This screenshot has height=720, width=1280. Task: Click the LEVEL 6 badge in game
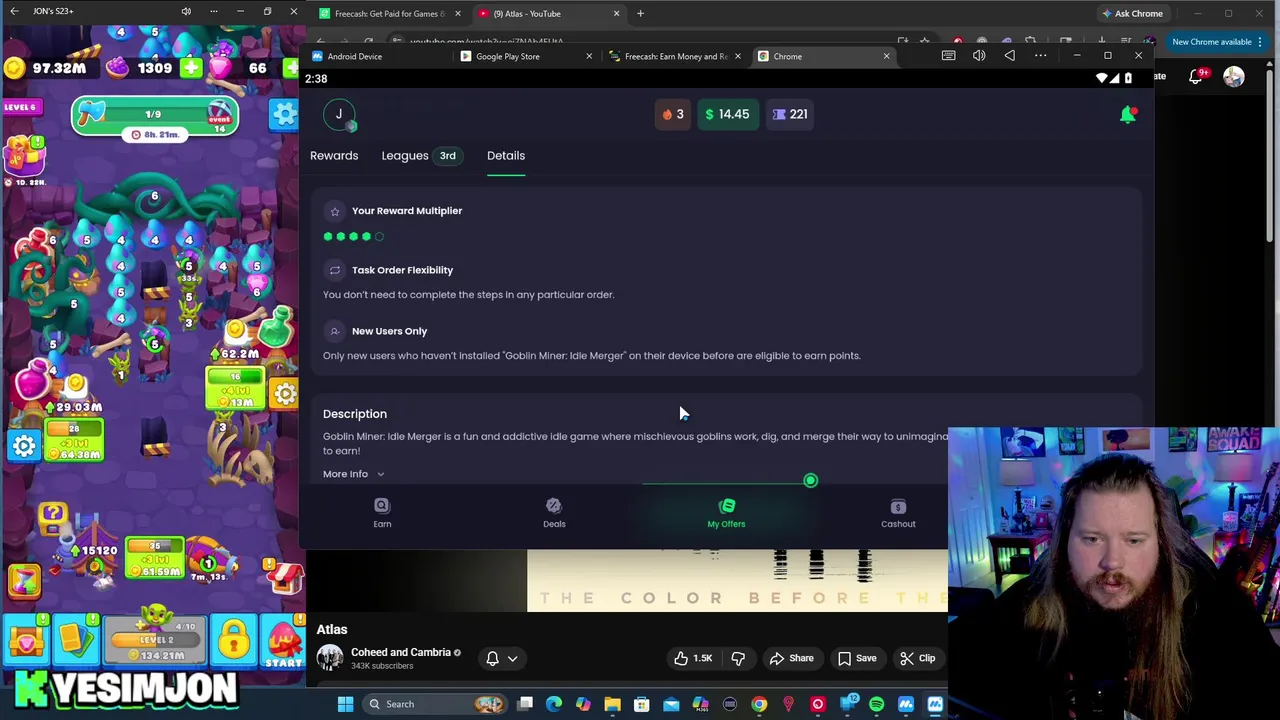point(20,107)
